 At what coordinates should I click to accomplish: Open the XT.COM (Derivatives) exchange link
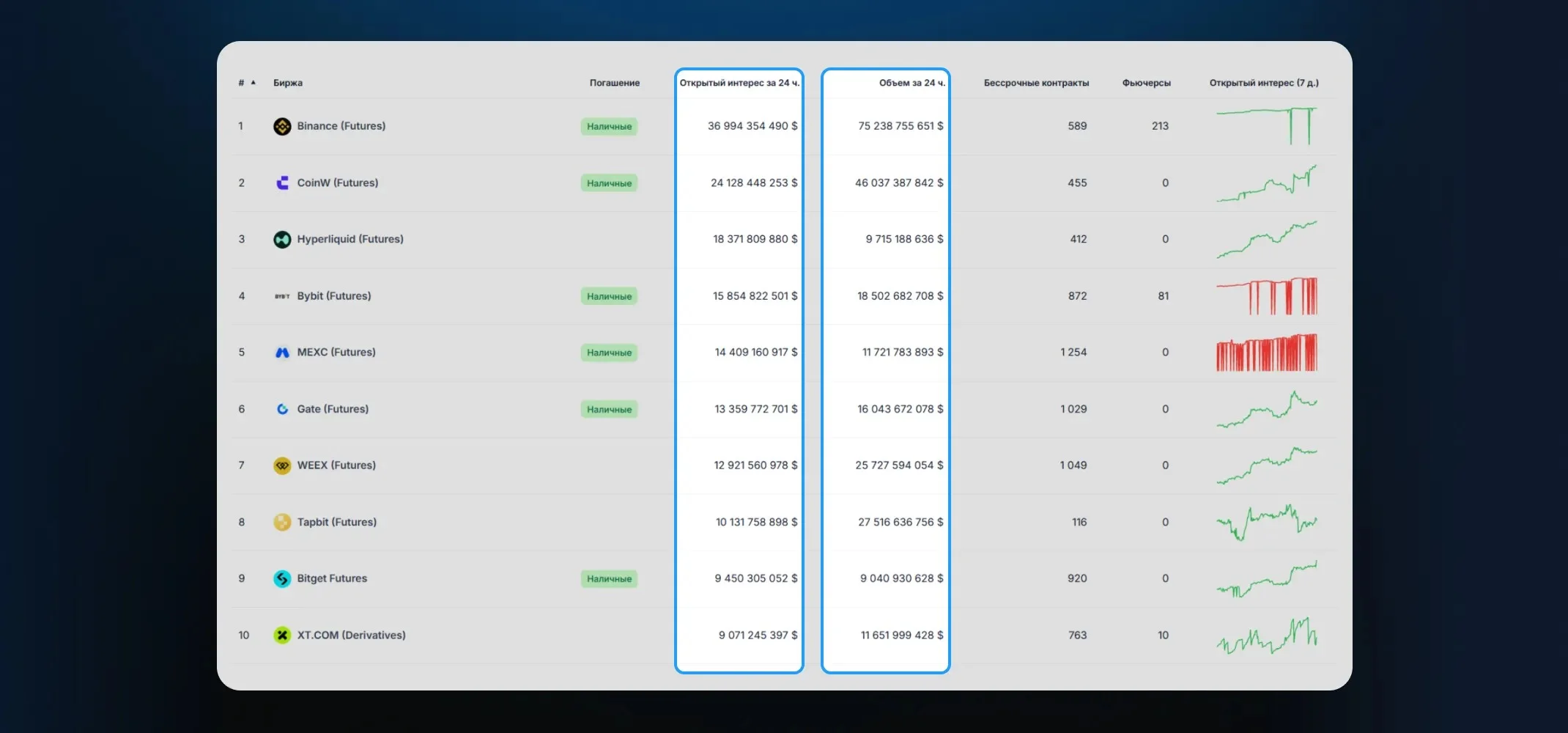coord(351,636)
